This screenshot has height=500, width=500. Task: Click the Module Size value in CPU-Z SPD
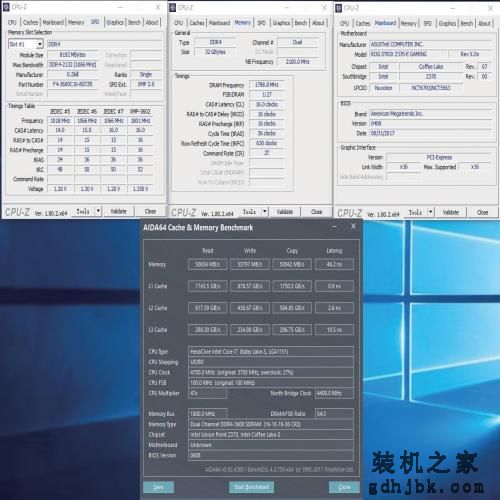(x=73, y=55)
